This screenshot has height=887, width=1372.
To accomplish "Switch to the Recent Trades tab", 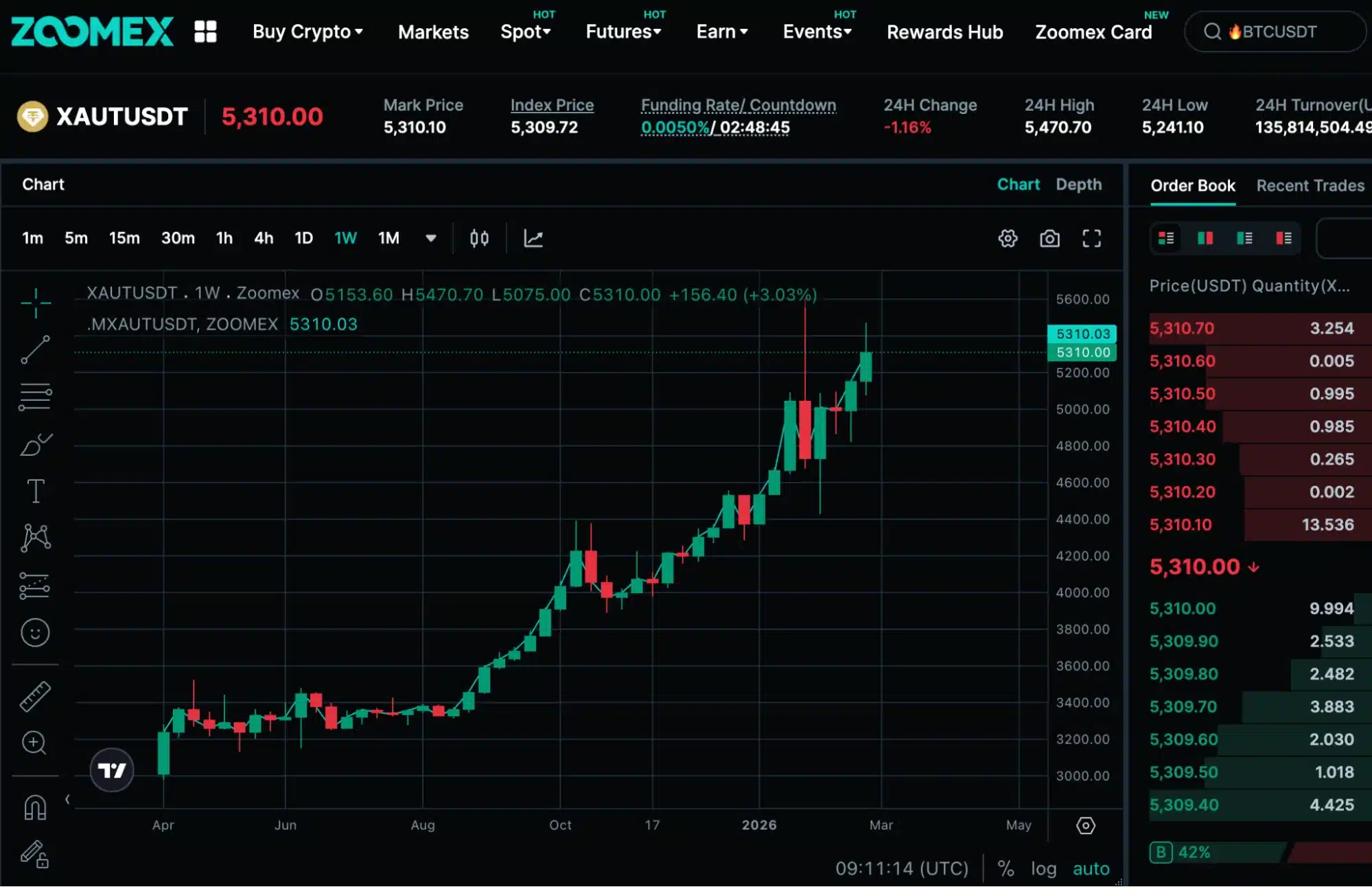I will coord(1310,185).
